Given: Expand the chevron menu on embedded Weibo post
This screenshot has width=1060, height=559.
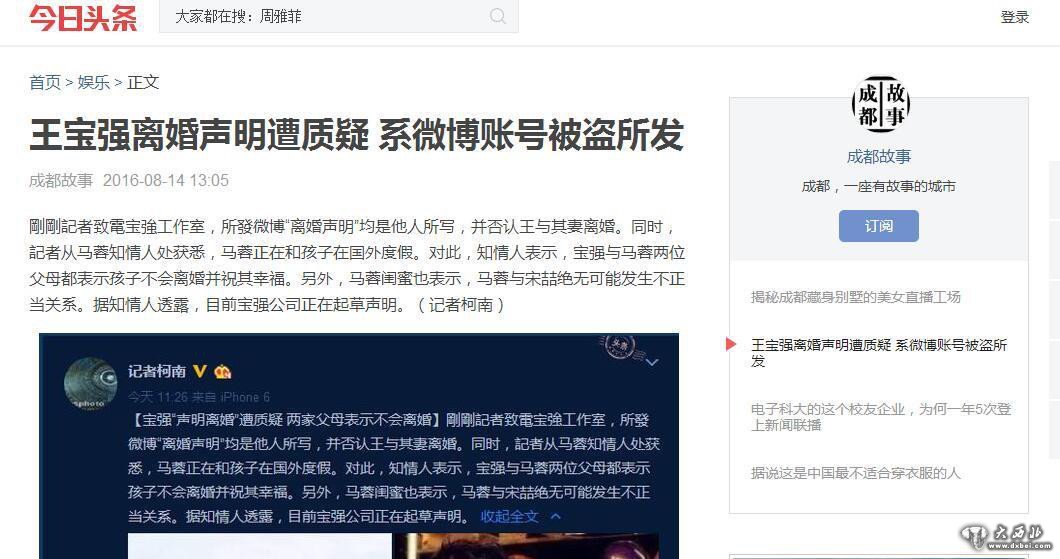Looking at the screenshot, I should click(652, 362).
